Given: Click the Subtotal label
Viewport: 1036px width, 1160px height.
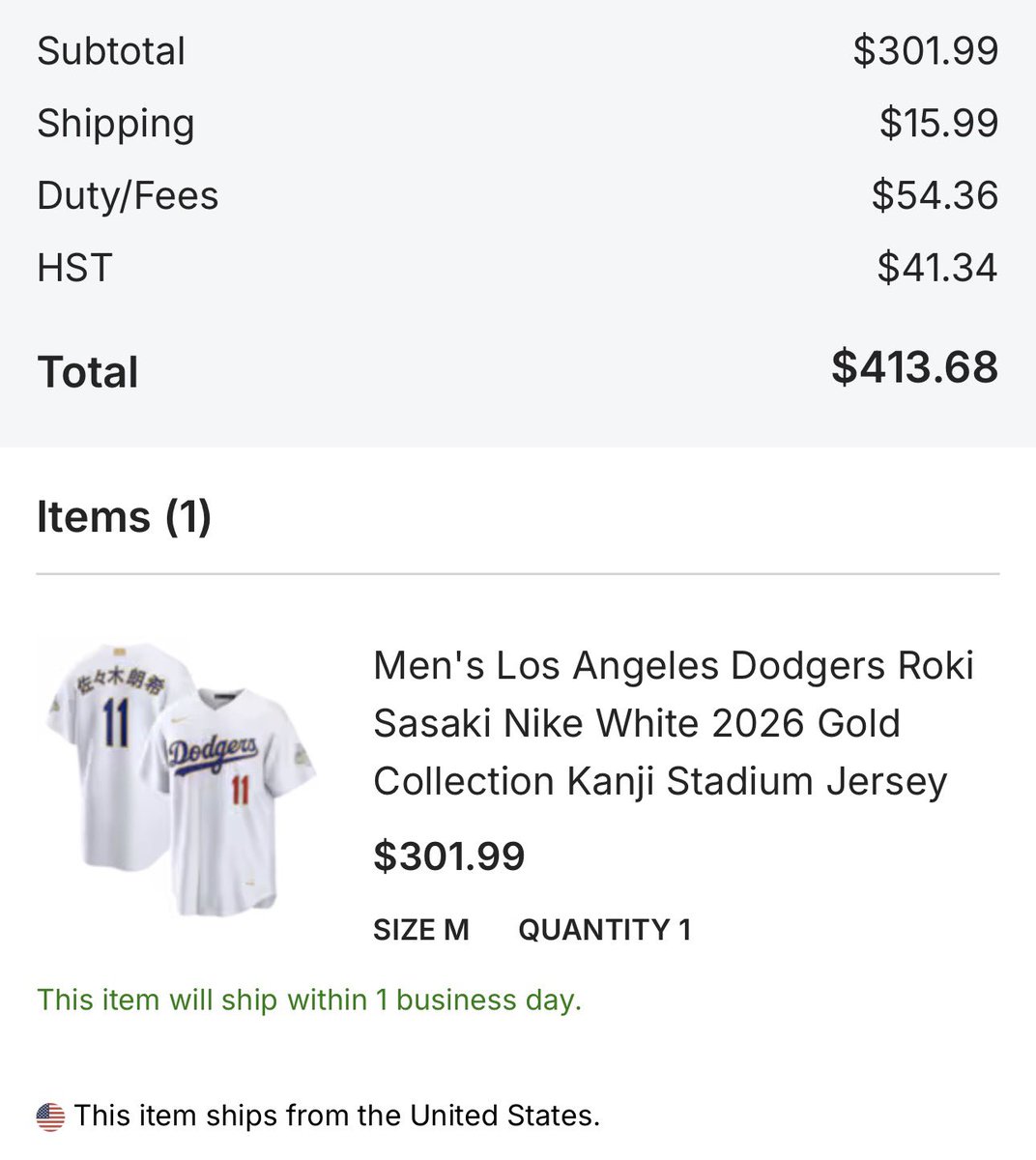Looking at the screenshot, I should (111, 51).
